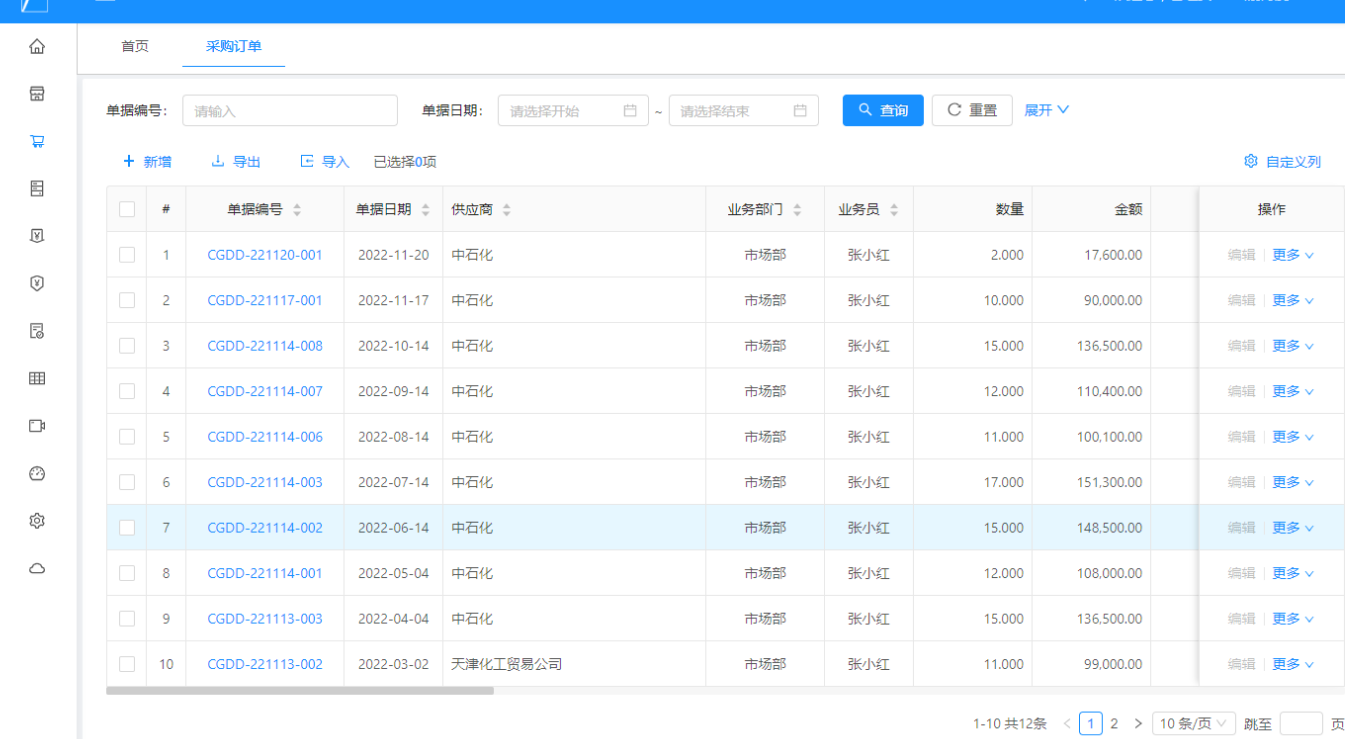Click the 新增 add button

coord(147,162)
